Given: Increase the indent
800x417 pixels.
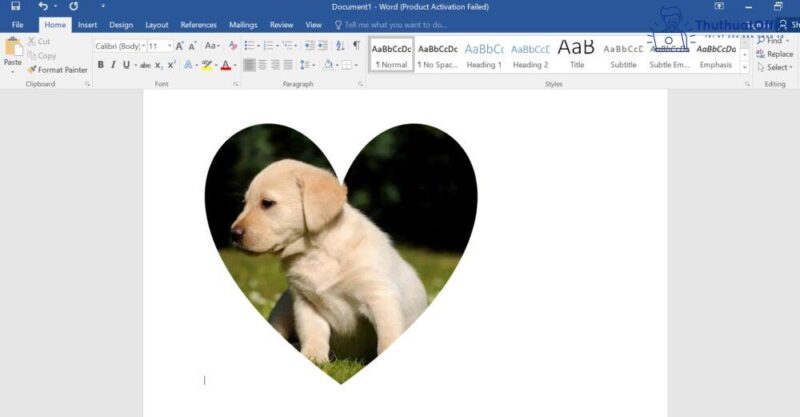Looking at the screenshot, I should (x=323, y=45).
